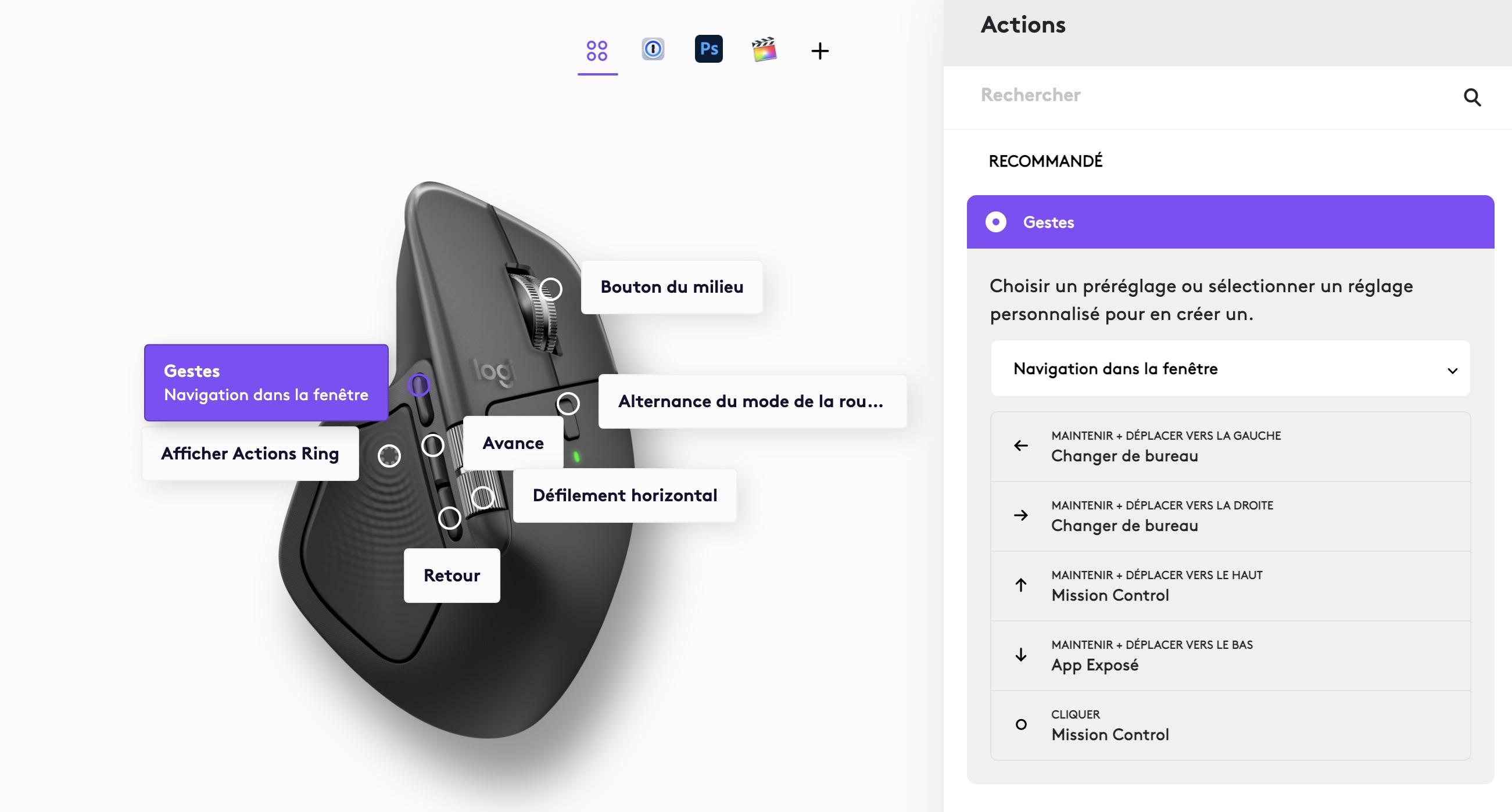Click the Retour button label

tap(452, 576)
